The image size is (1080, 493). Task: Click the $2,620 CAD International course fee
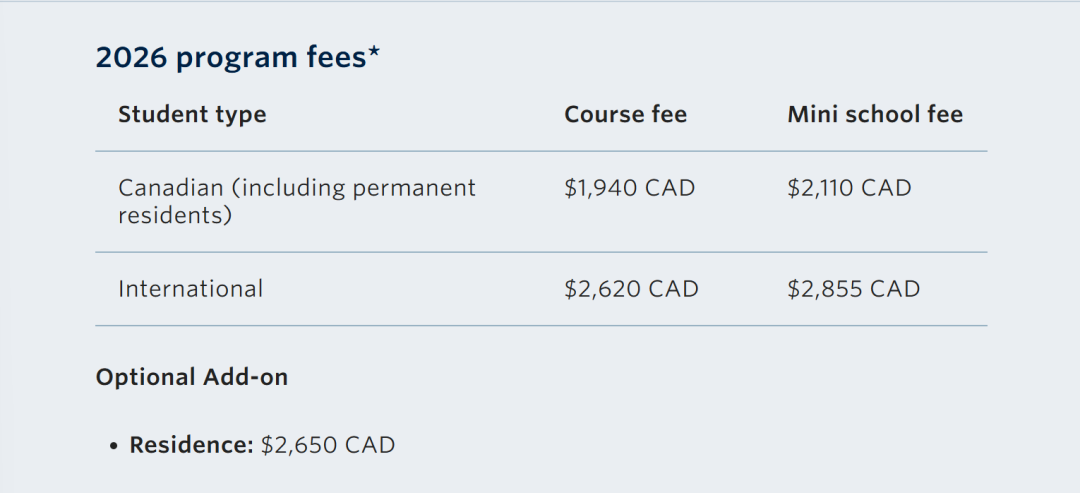click(631, 290)
